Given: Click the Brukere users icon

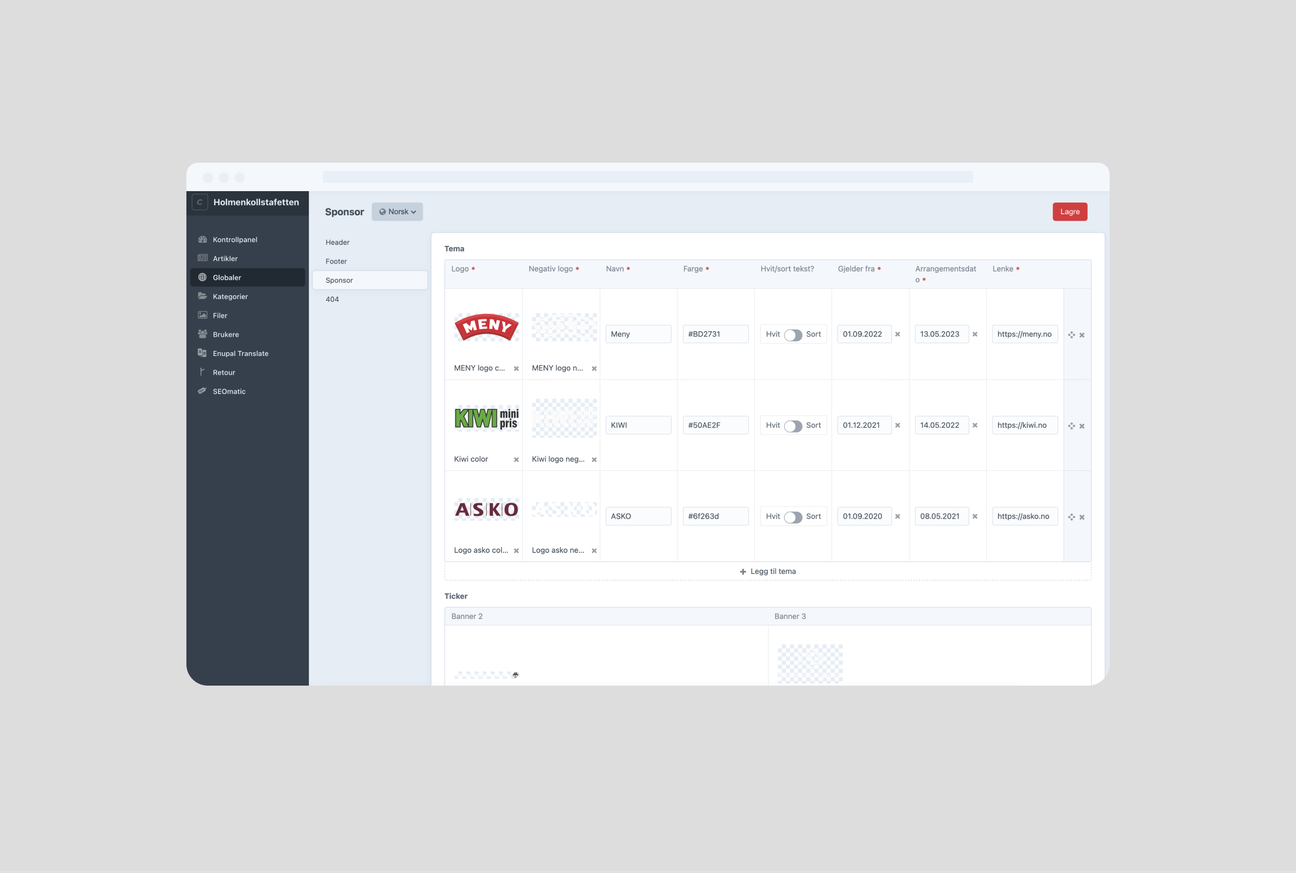Looking at the screenshot, I should coord(203,335).
